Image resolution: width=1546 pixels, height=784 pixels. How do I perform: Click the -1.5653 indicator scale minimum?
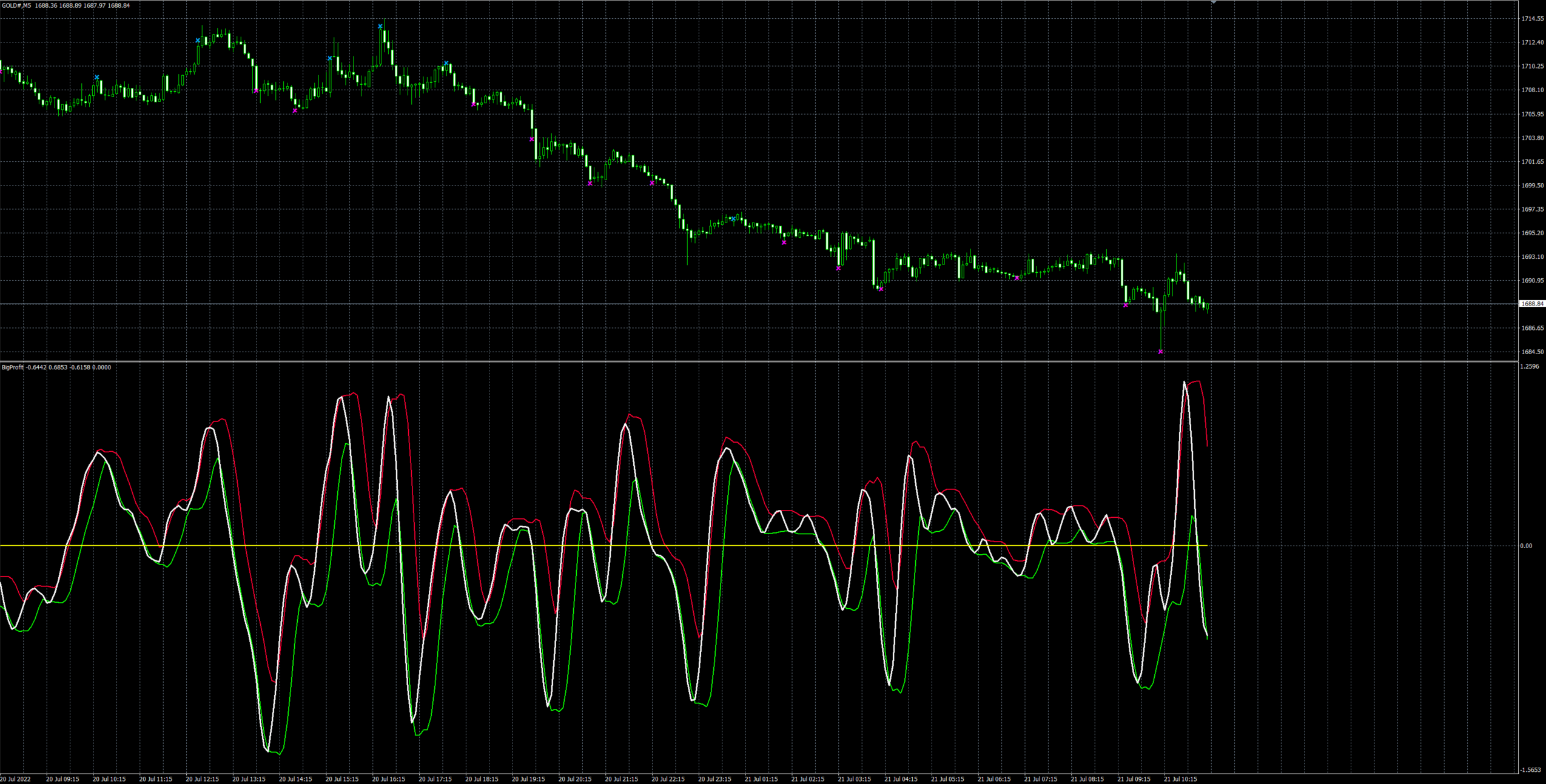pyautogui.click(x=1531, y=770)
